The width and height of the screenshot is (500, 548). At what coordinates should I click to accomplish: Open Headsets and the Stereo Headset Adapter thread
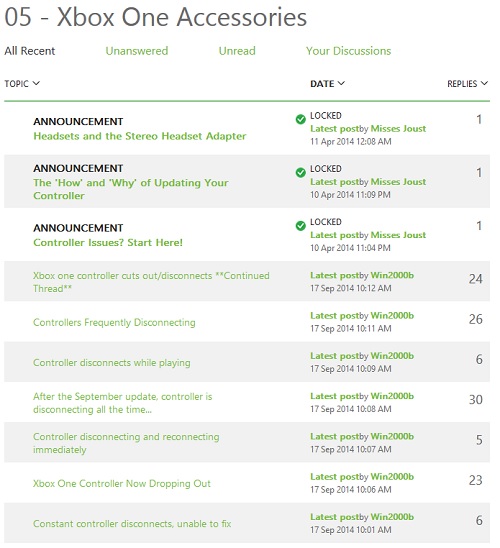click(139, 136)
